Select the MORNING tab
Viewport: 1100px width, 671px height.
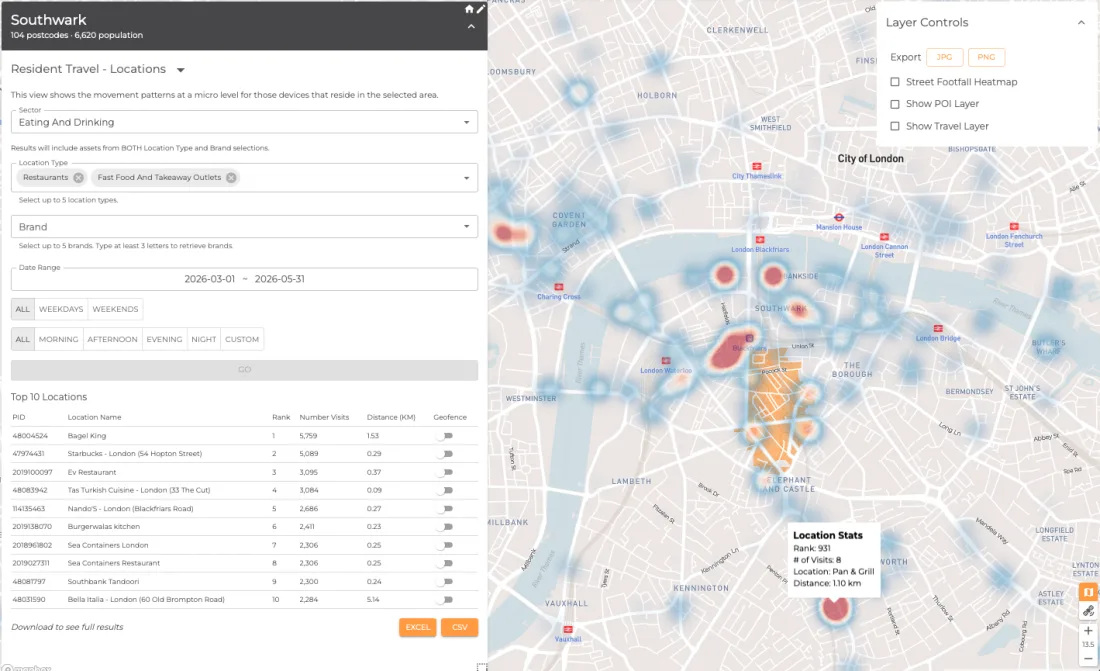[x=58, y=339]
